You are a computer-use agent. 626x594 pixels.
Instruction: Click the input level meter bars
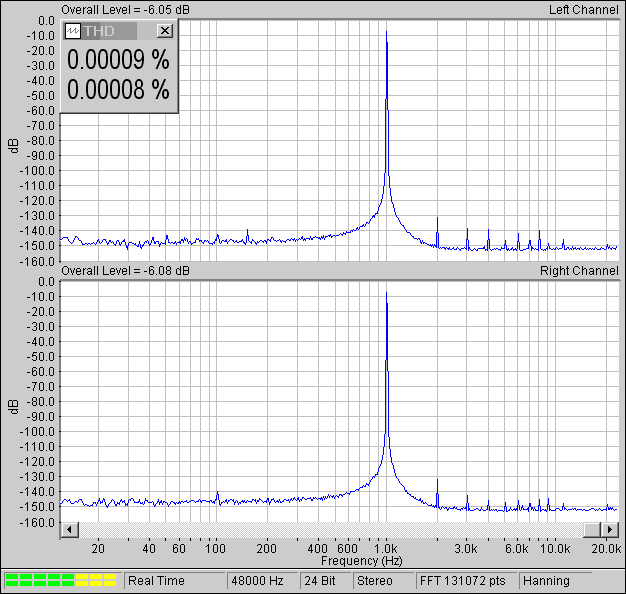point(61,580)
